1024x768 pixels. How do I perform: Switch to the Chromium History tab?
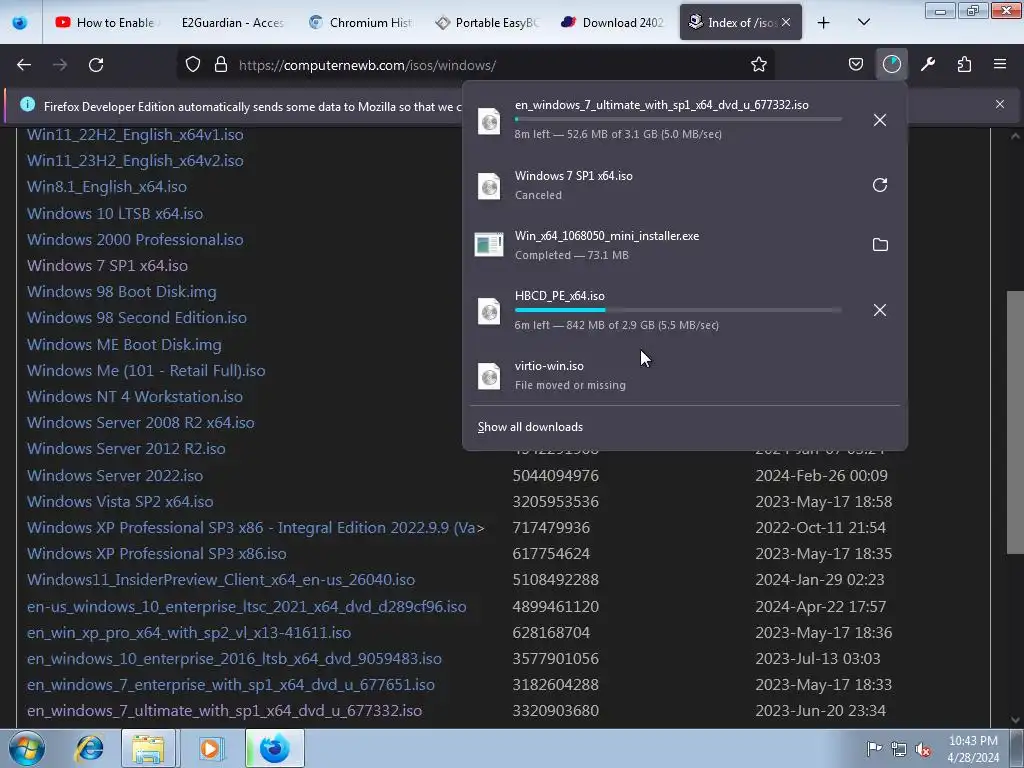point(360,23)
